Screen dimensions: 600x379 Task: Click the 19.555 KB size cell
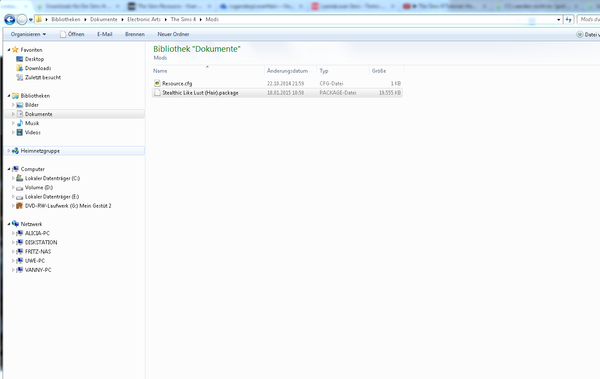point(390,93)
